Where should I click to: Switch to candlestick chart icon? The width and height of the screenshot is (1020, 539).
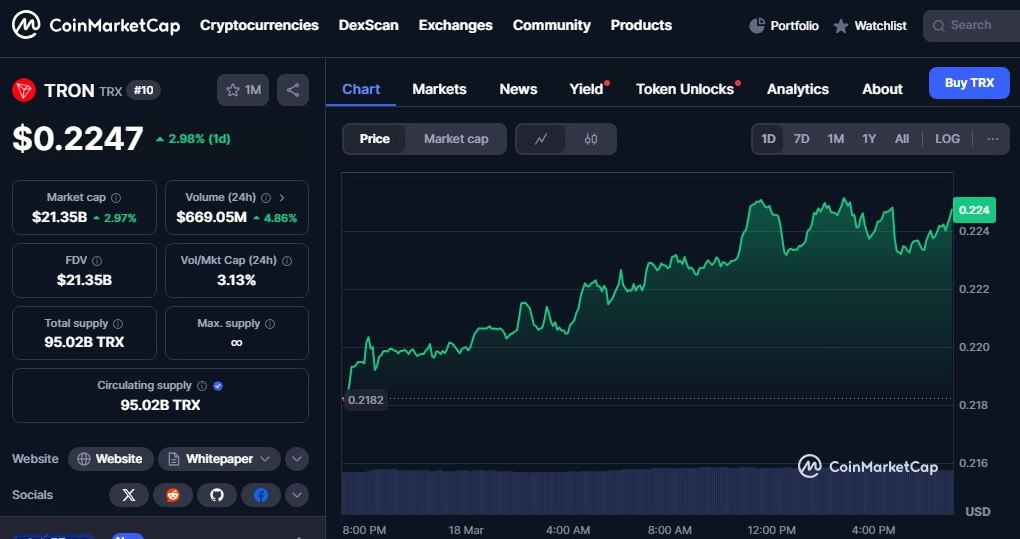(591, 139)
